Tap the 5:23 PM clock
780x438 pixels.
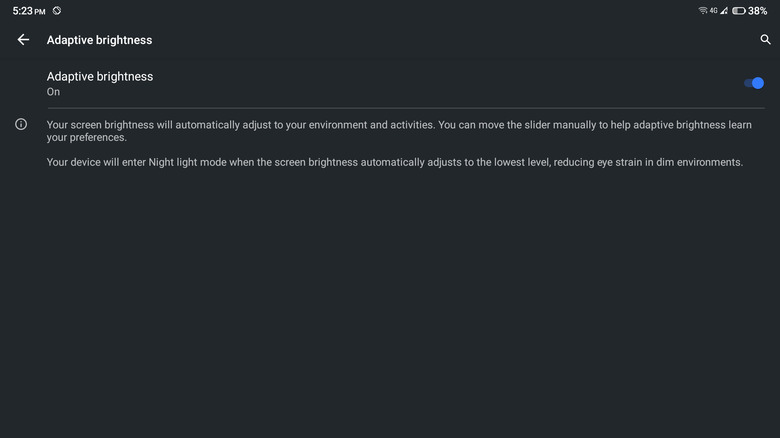tap(29, 10)
